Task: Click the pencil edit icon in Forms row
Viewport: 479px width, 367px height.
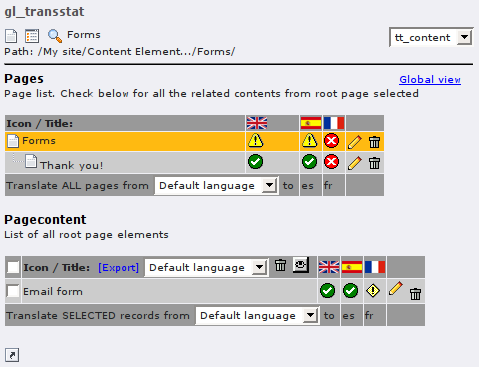Action: (355, 142)
